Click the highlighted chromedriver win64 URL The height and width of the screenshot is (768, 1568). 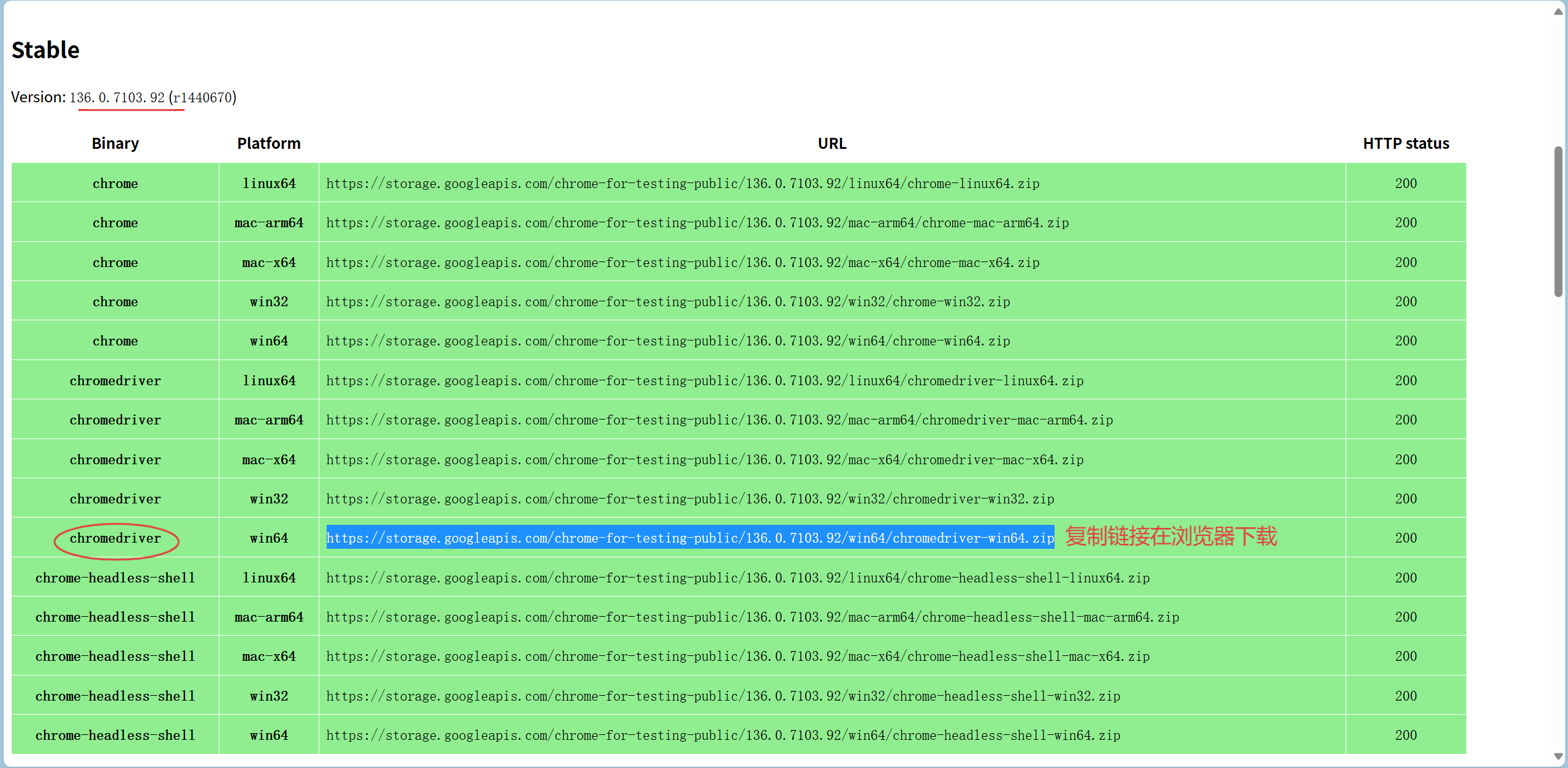pos(690,538)
